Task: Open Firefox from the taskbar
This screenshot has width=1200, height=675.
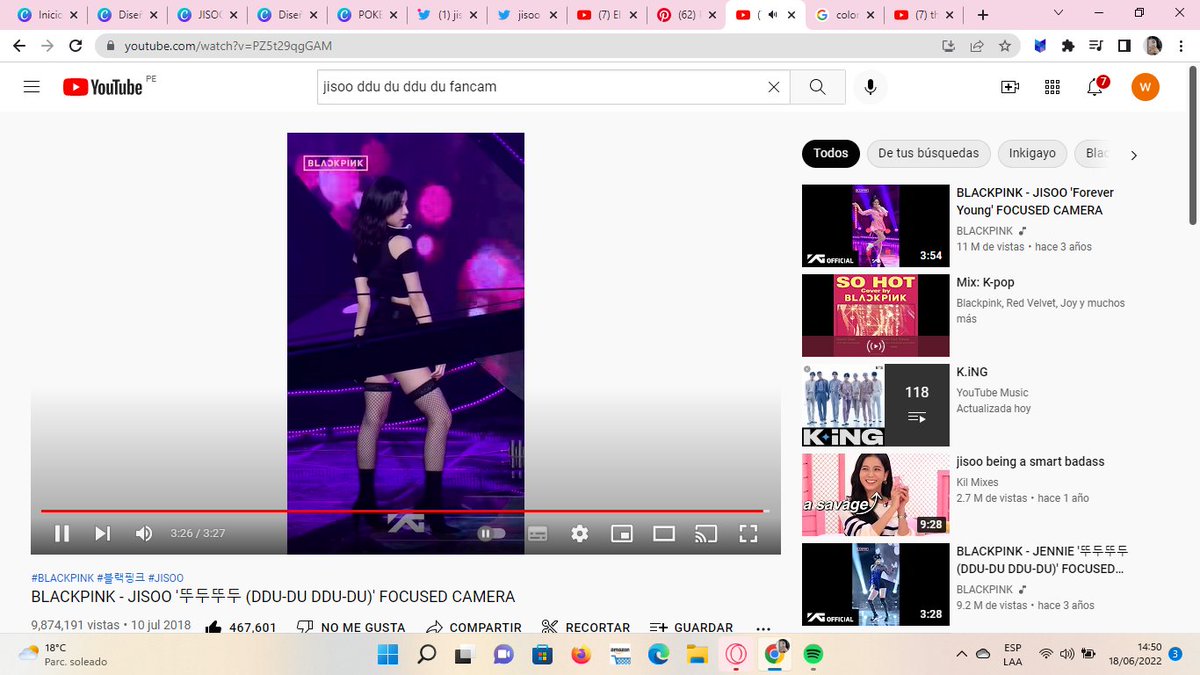Action: 580,654
